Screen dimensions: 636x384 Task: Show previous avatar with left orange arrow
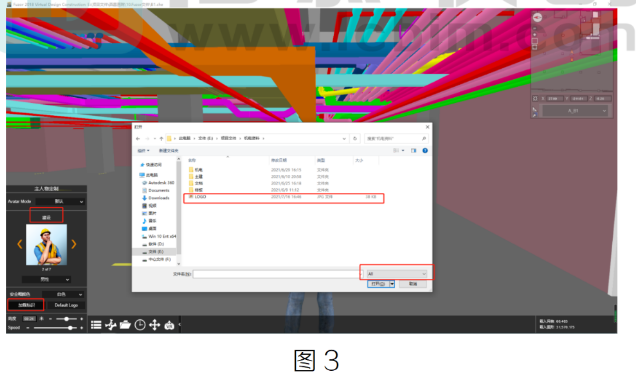point(19,244)
